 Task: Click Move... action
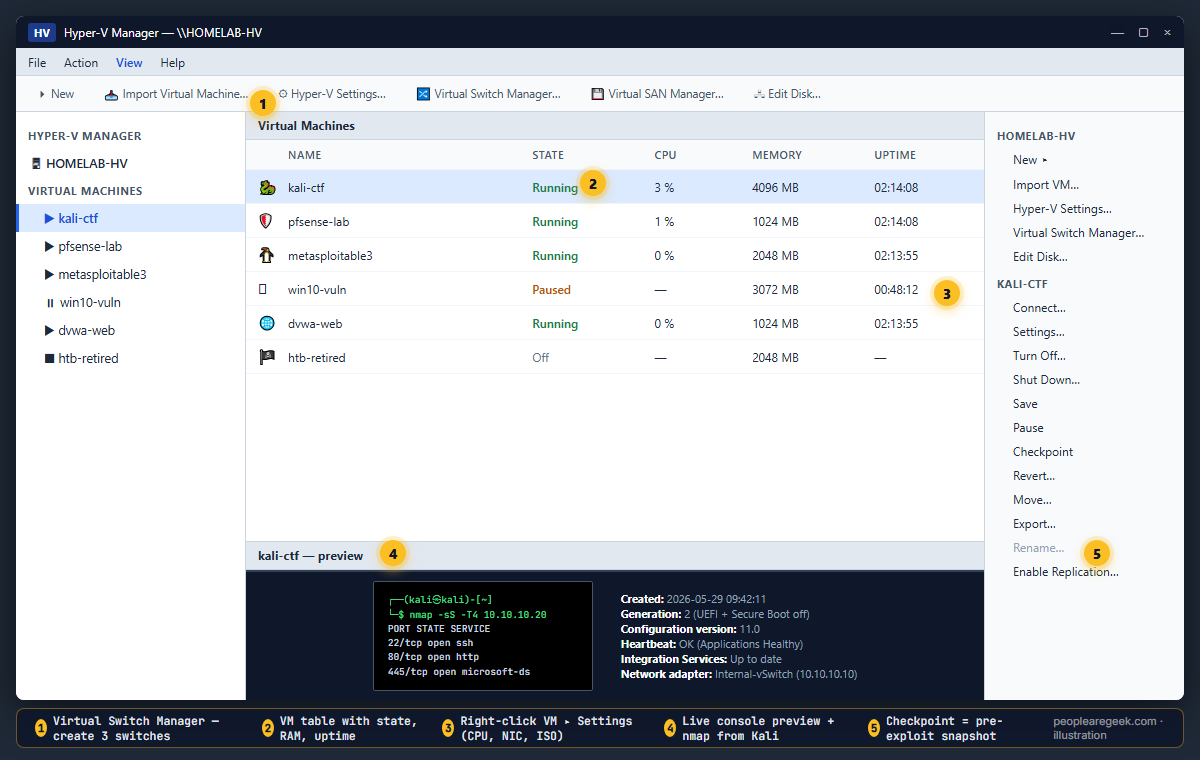(1032, 500)
